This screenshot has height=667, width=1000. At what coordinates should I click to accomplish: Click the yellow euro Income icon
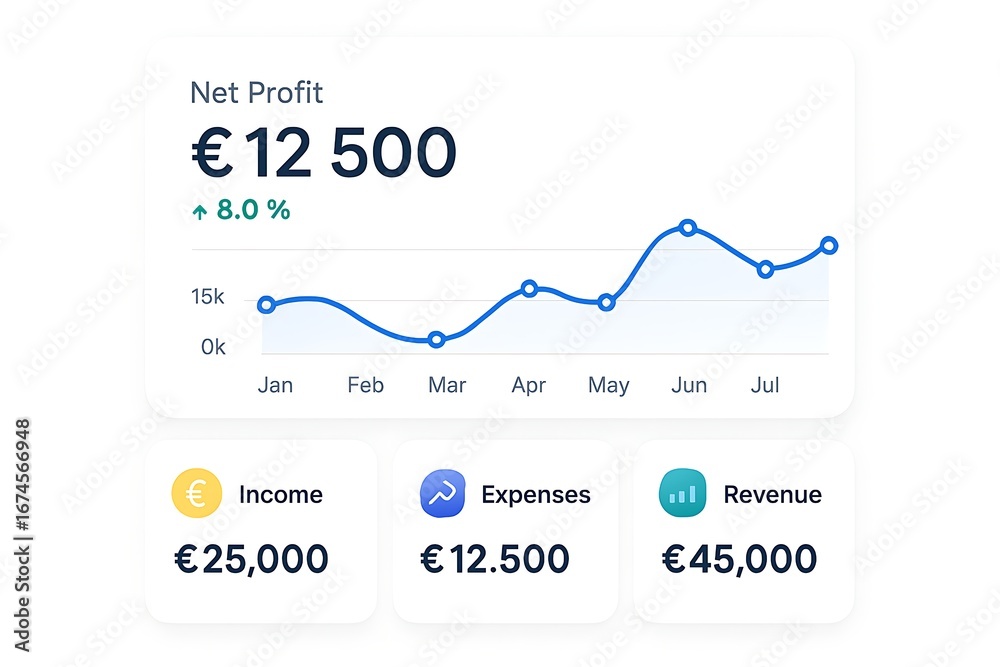(196, 493)
